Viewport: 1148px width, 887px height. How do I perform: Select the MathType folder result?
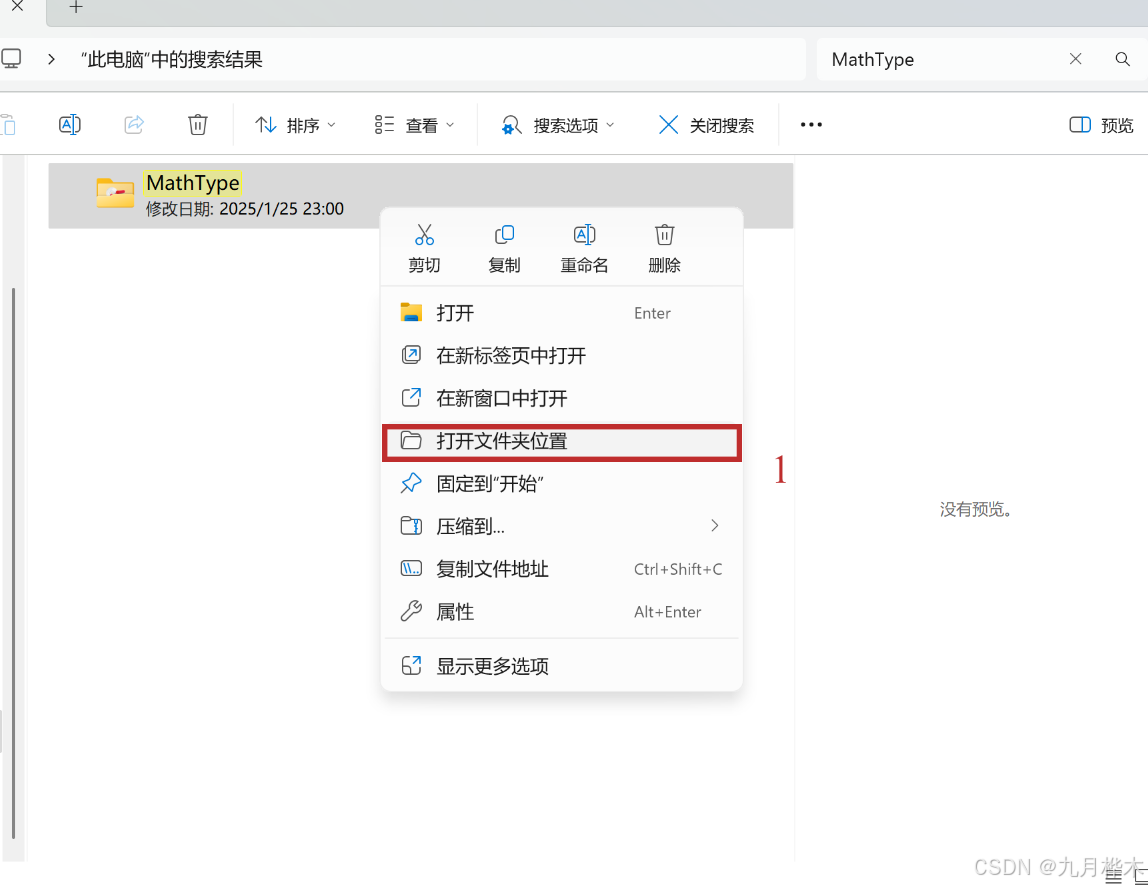(421, 195)
